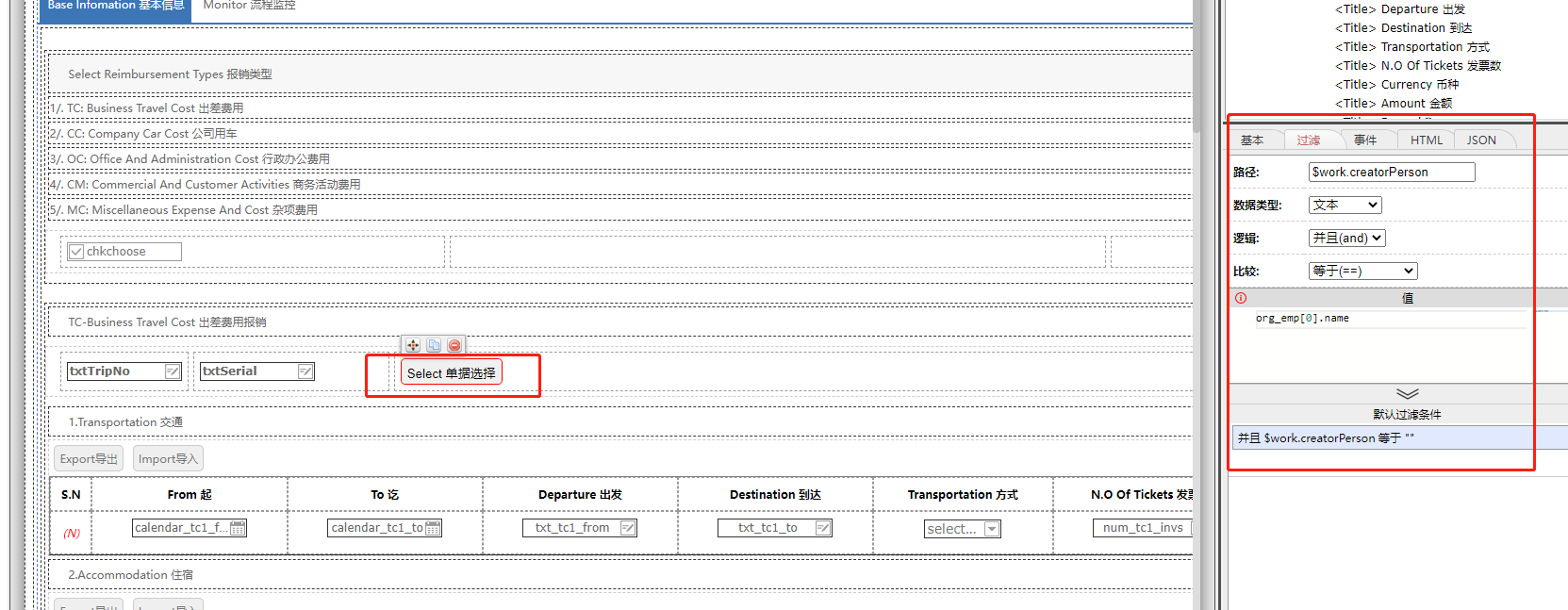Click the 5/. MC: Miscellaneous Expense And Cost row
This screenshot has height=610, width=1568.
[x=620, y=210]
